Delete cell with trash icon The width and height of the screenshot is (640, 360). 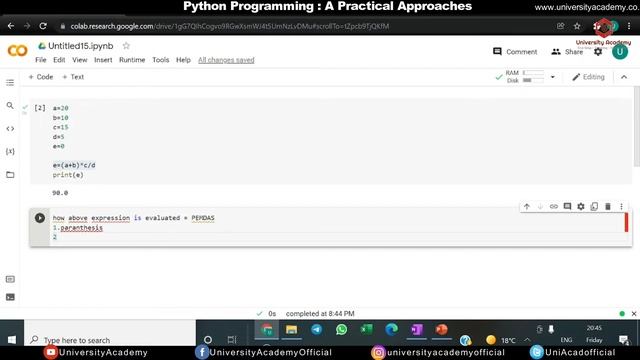pyautogui.click(x=608, y=207)
